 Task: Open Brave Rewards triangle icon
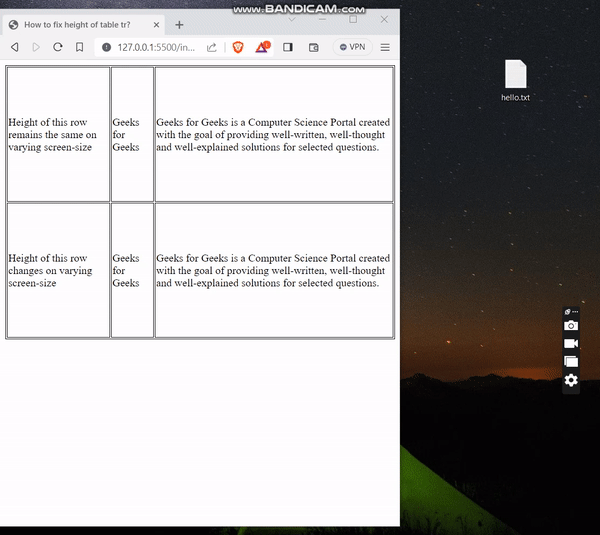tap(262, 47)
